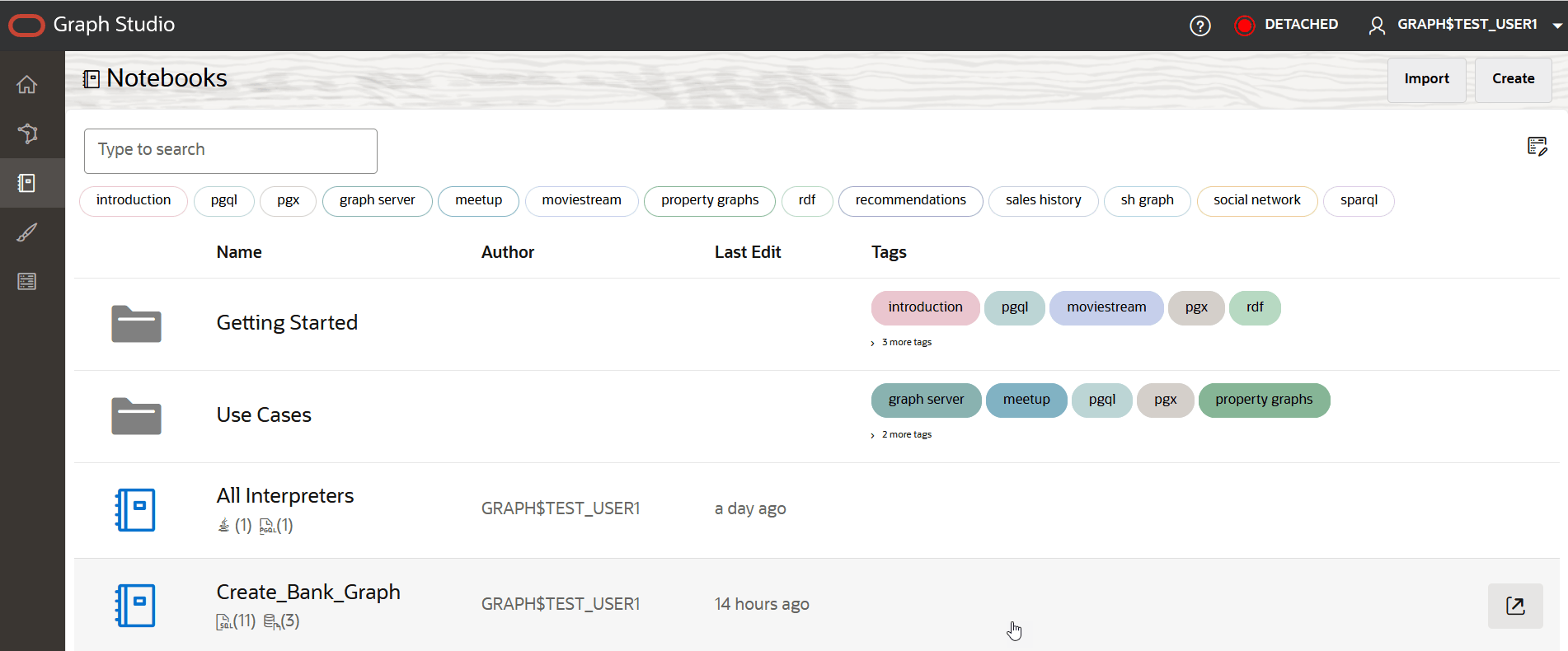The width and height of the screenshot is (1568, 651).
Task: Open the Graphs icon in sidebar
Action: (x=27, y=133)
